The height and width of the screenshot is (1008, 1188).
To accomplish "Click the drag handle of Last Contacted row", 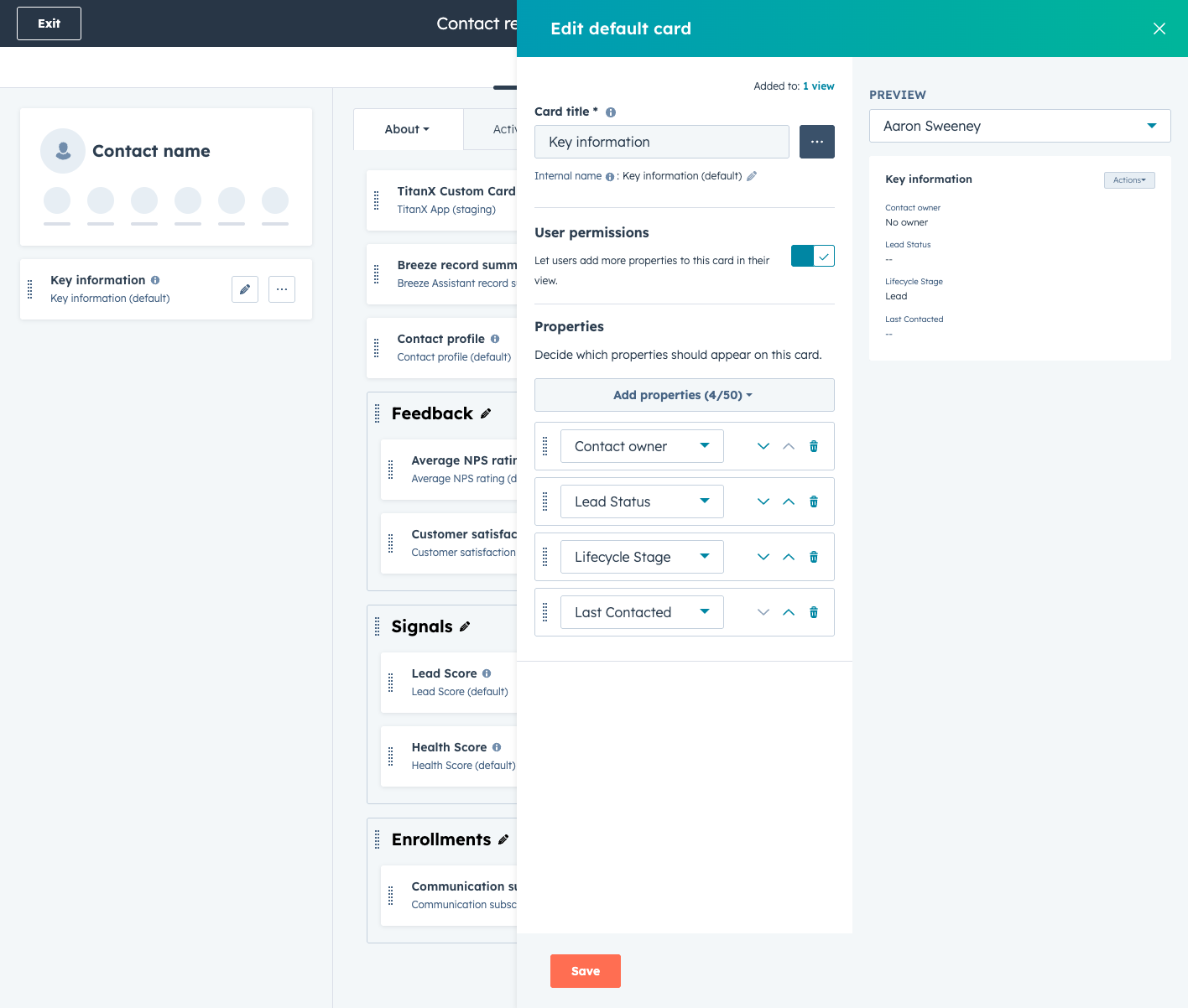I will [545, 612].
